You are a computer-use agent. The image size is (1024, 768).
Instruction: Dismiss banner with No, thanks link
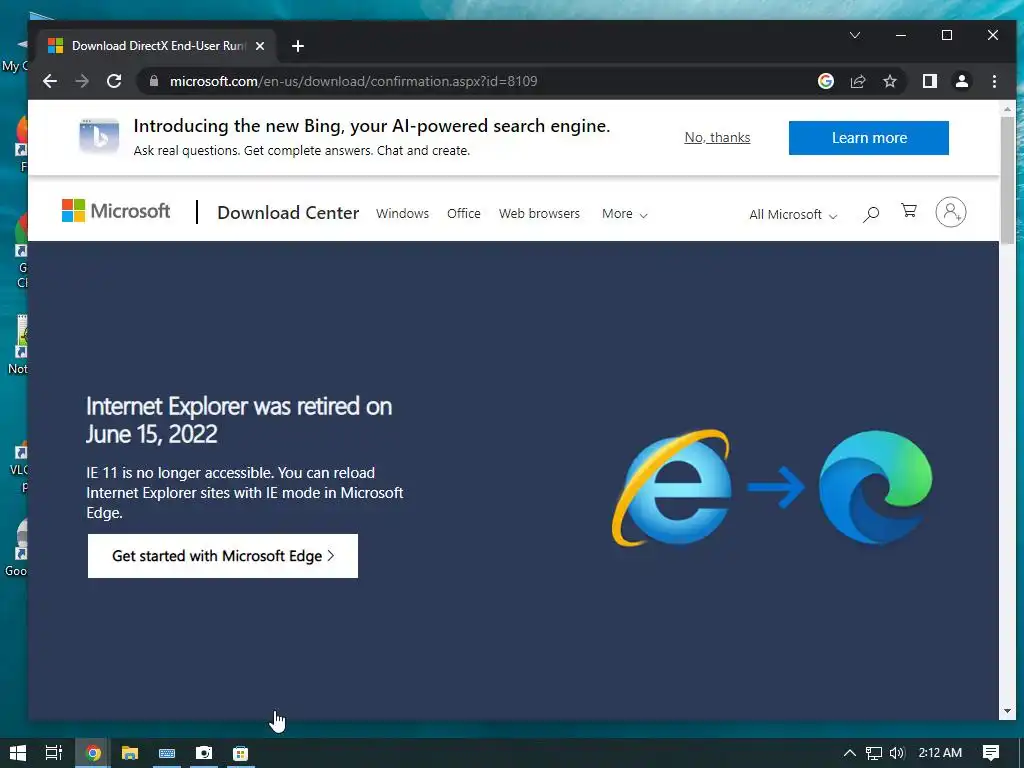[x=717, y=137]
